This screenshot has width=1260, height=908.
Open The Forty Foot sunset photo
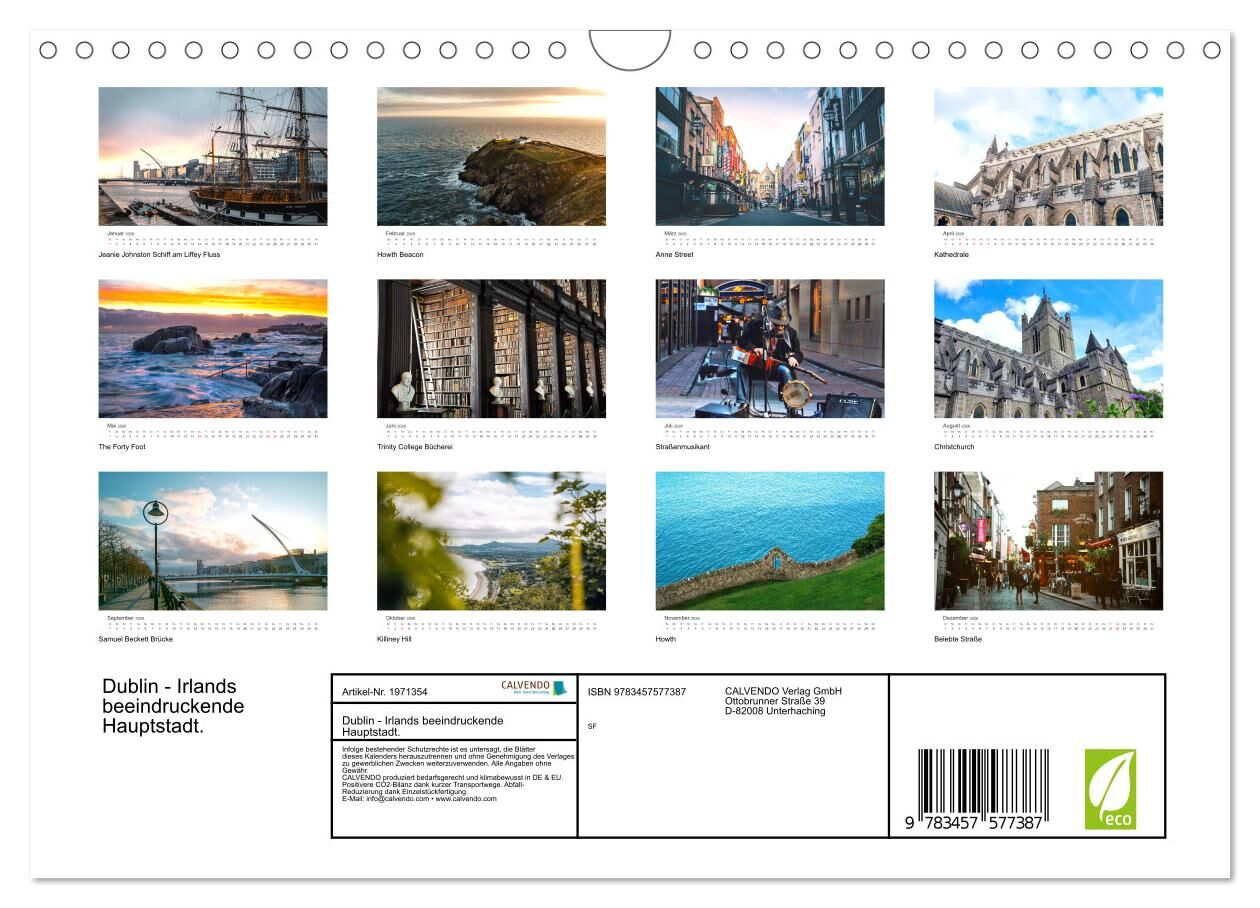pyautogui.click(x=212, y=348)
